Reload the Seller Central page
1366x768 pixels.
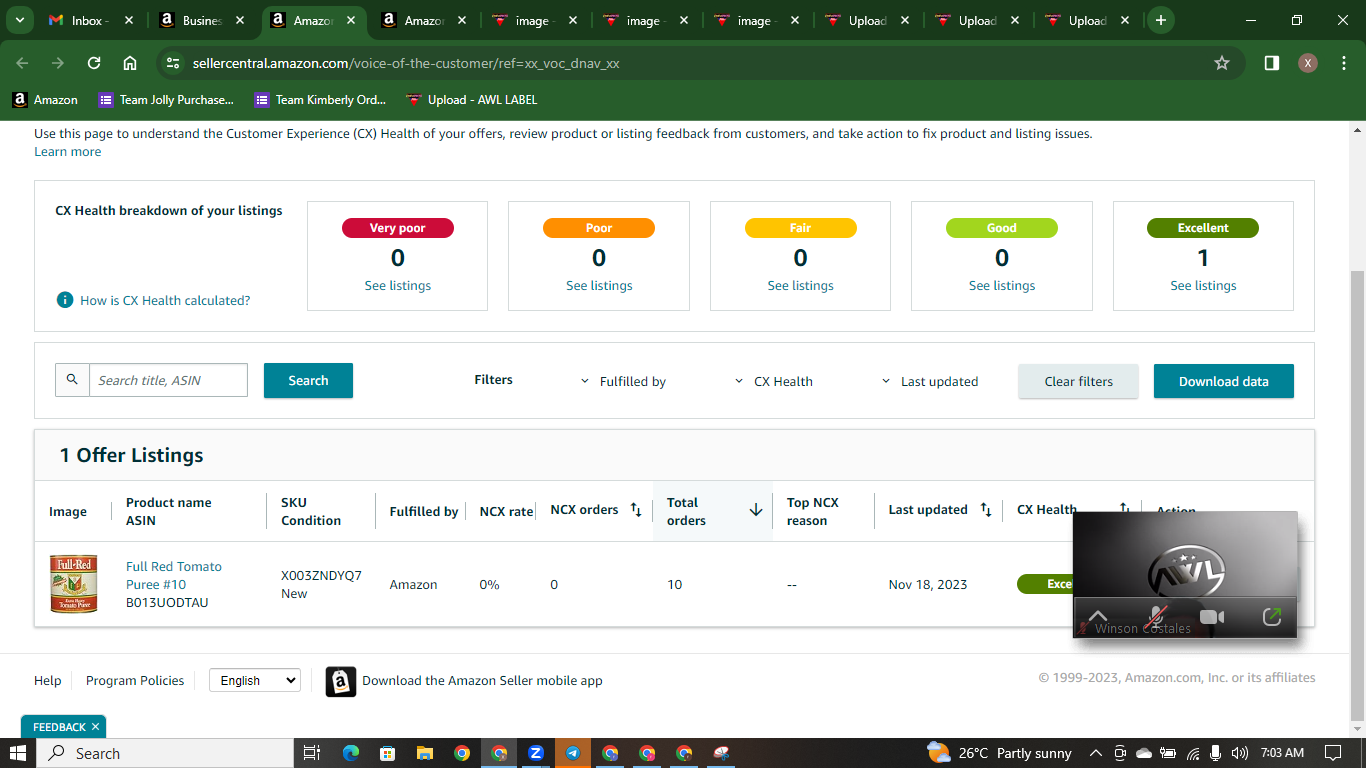click(x=94, y=63)
